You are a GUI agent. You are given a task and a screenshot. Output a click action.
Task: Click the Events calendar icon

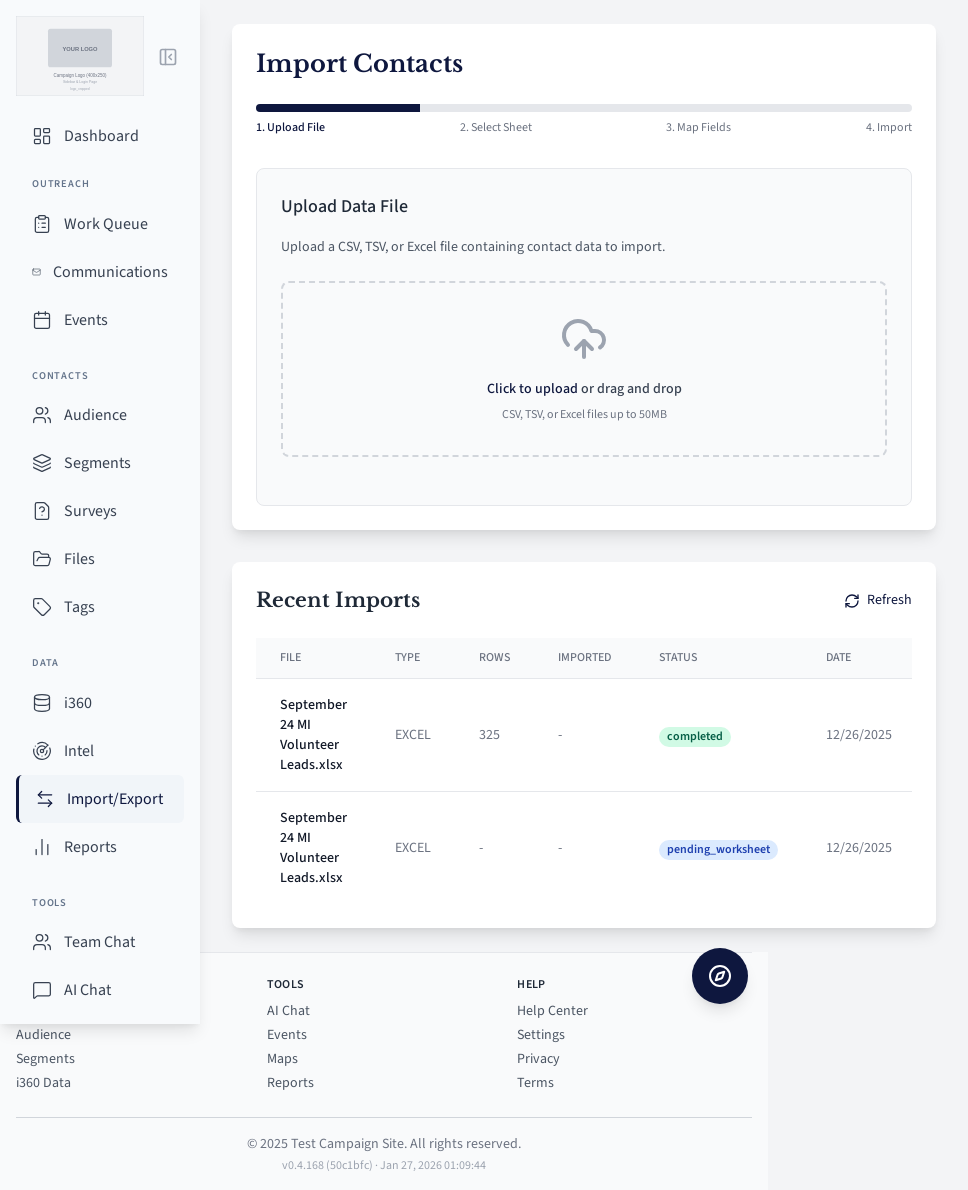tap(42, 320)
